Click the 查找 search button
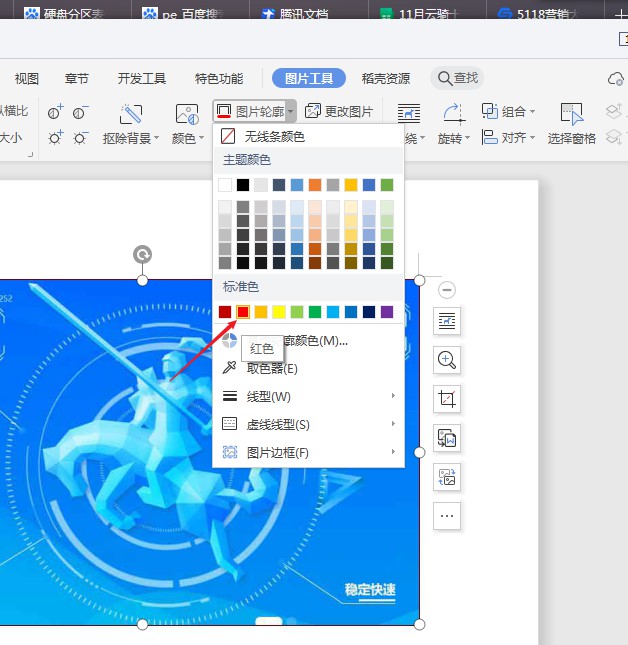This screenshot has width=628, height=645. 456,78
